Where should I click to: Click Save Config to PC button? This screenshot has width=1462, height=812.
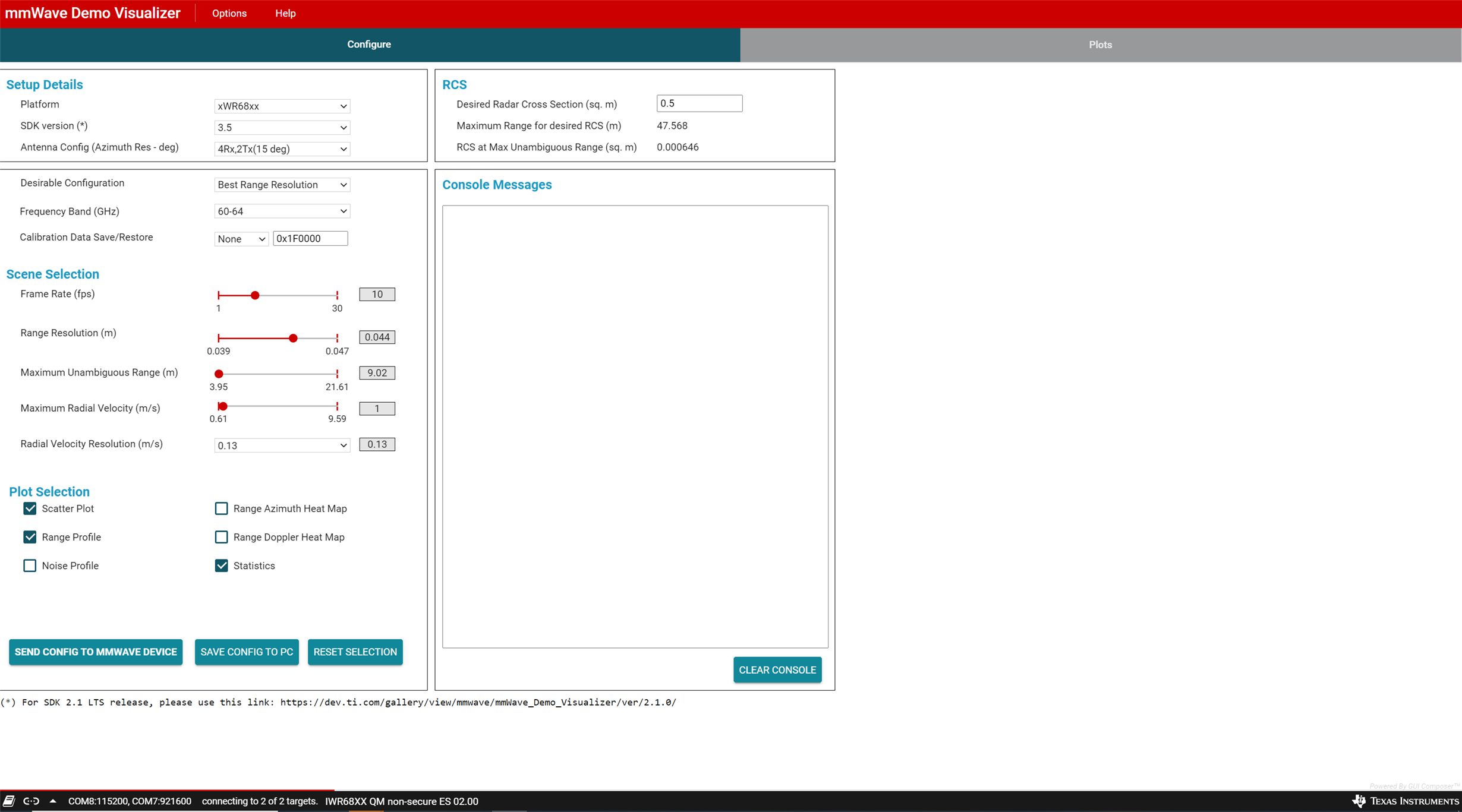(x=247, y=652)
